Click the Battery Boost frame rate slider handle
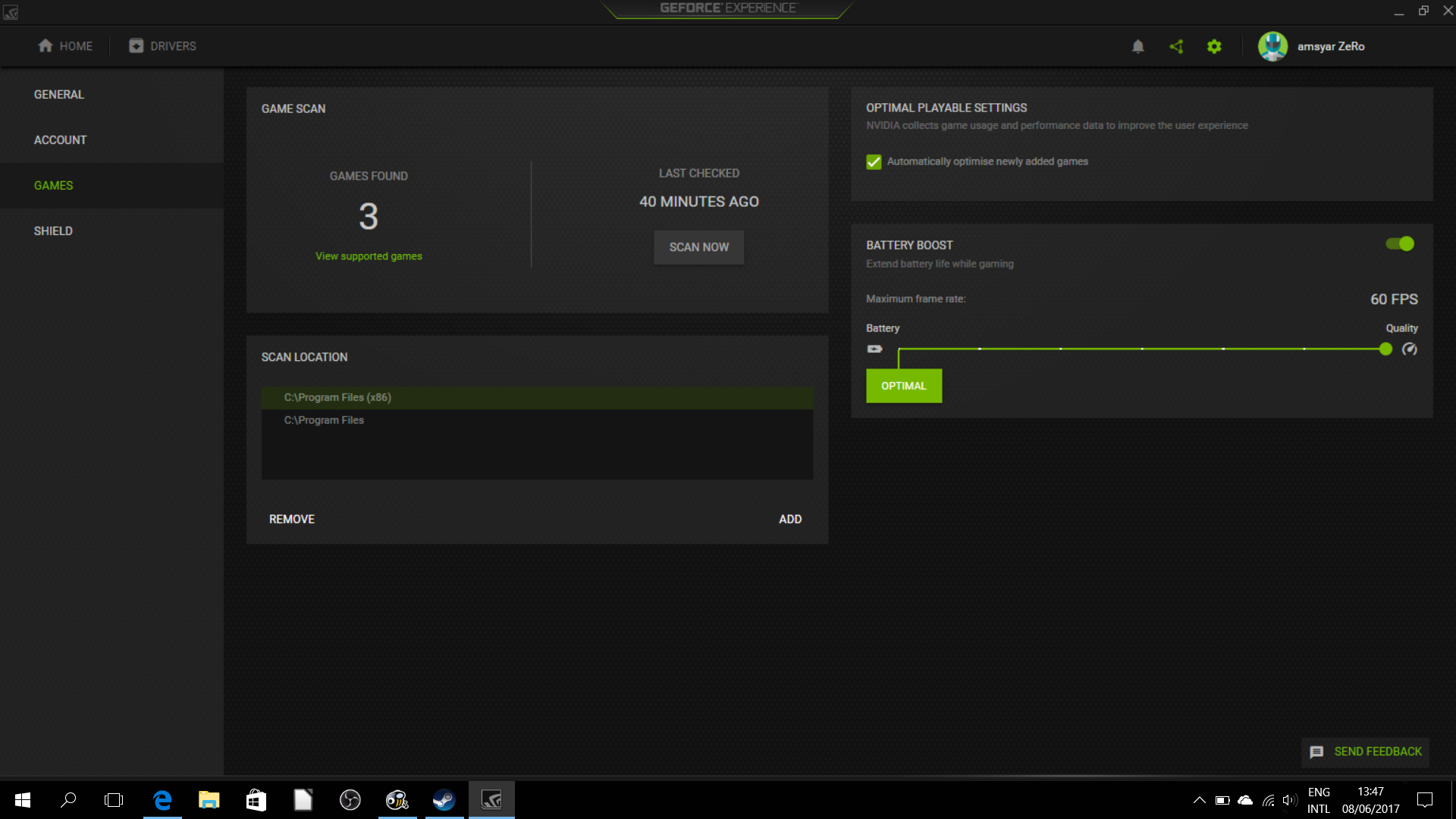 [x=1385, y=349]
